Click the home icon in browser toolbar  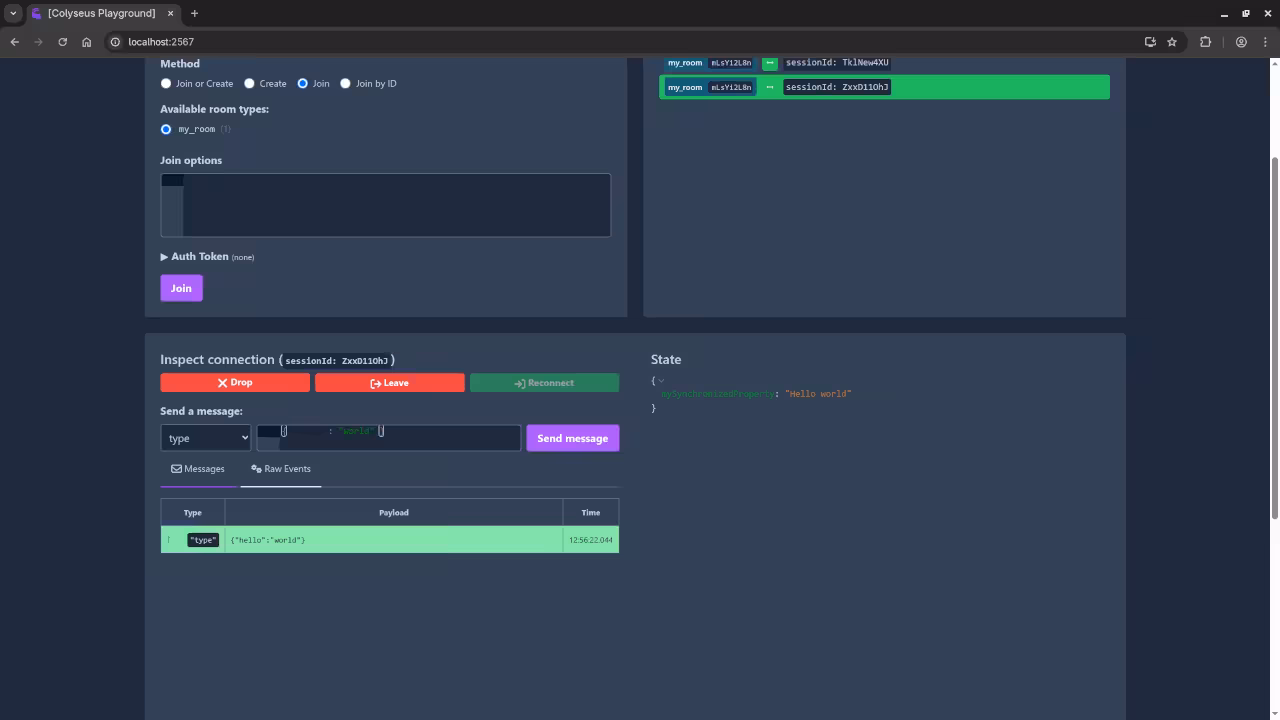pos(87,42)
